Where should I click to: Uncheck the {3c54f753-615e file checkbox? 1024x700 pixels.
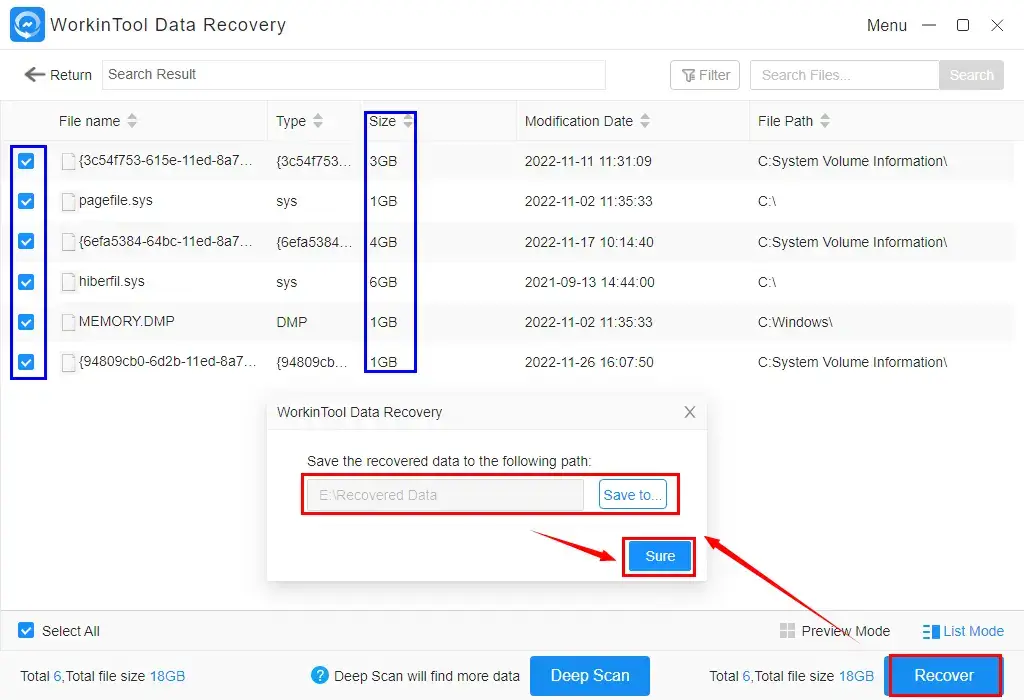[x=26, y=161]
